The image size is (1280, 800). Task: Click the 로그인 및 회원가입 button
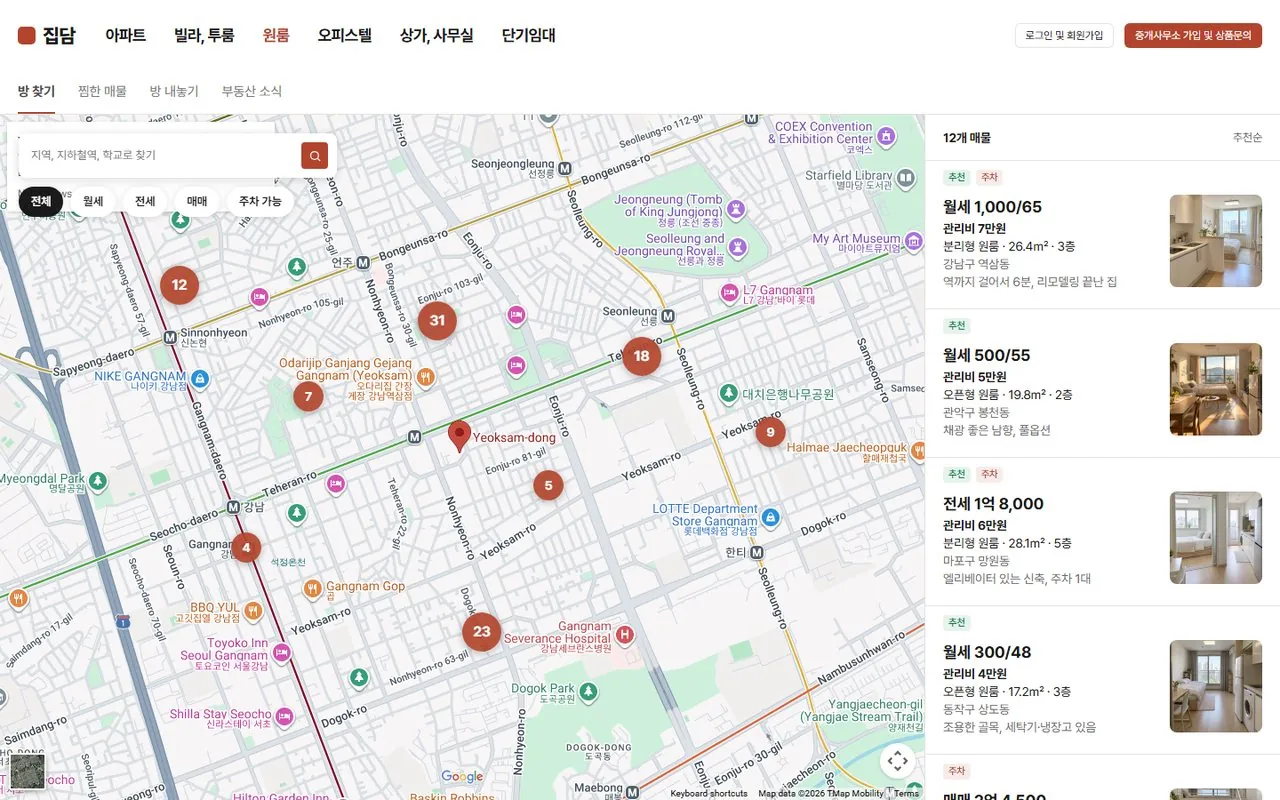pyautogui.click(x=1064, y=36)
